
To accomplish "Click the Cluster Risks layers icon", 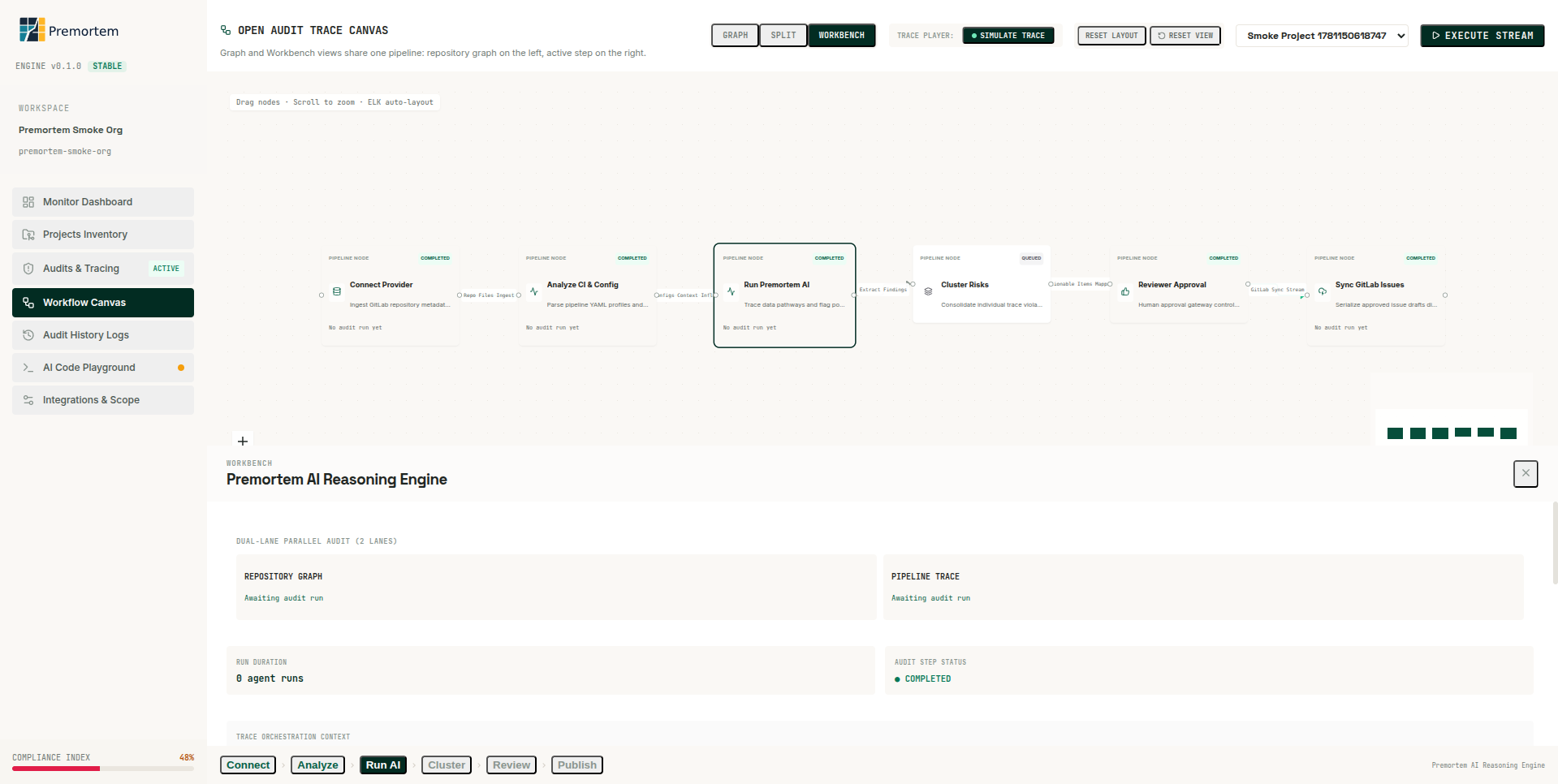I will pyautogui.click(x=928, y=291).
